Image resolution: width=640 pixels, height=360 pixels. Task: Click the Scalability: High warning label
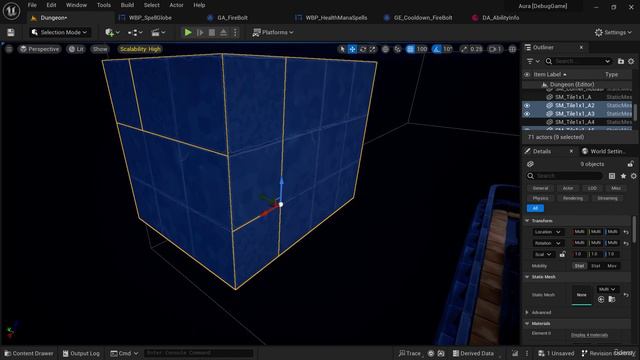tap(140, 49)
